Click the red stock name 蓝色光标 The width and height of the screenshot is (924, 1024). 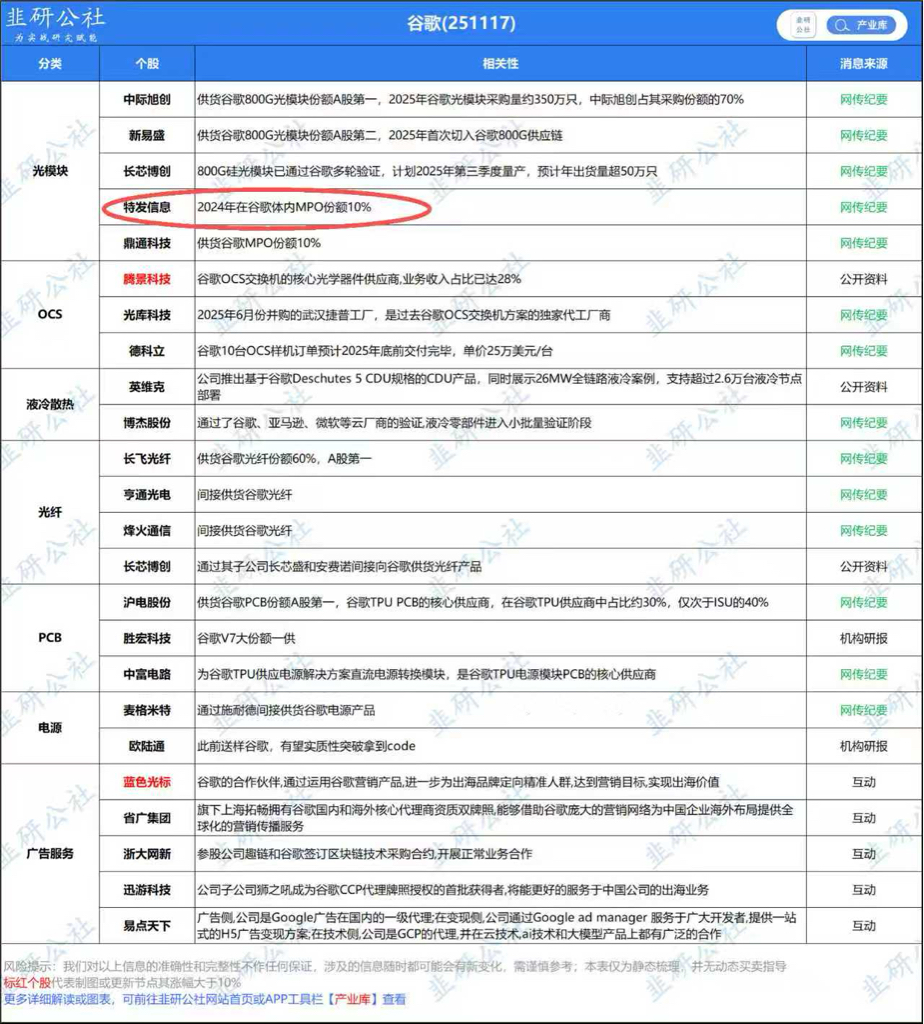(x=147, y=782)
